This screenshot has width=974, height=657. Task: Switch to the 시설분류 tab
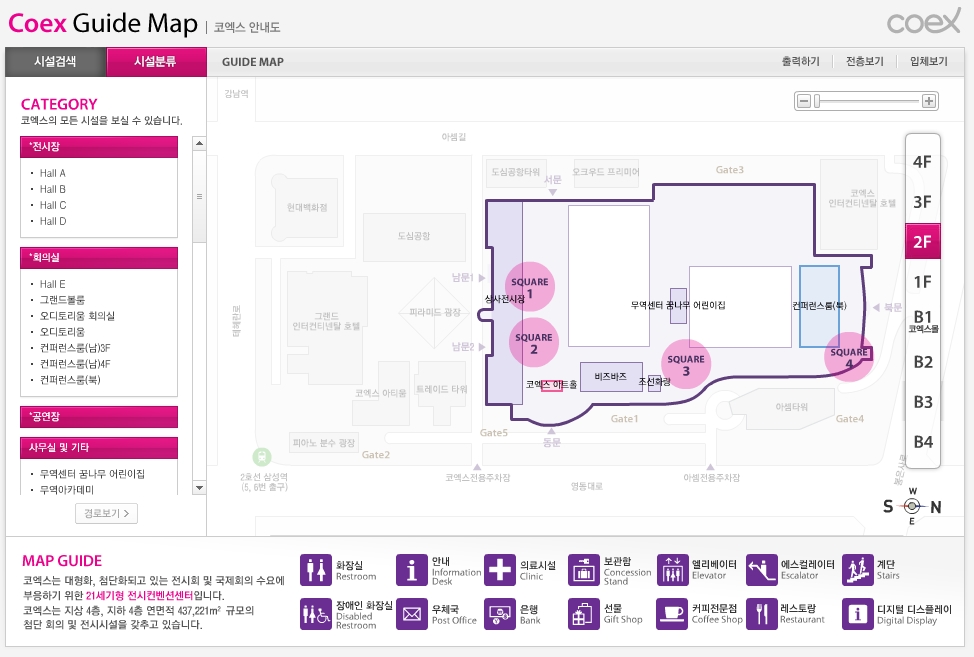click(x=157, y=61)
